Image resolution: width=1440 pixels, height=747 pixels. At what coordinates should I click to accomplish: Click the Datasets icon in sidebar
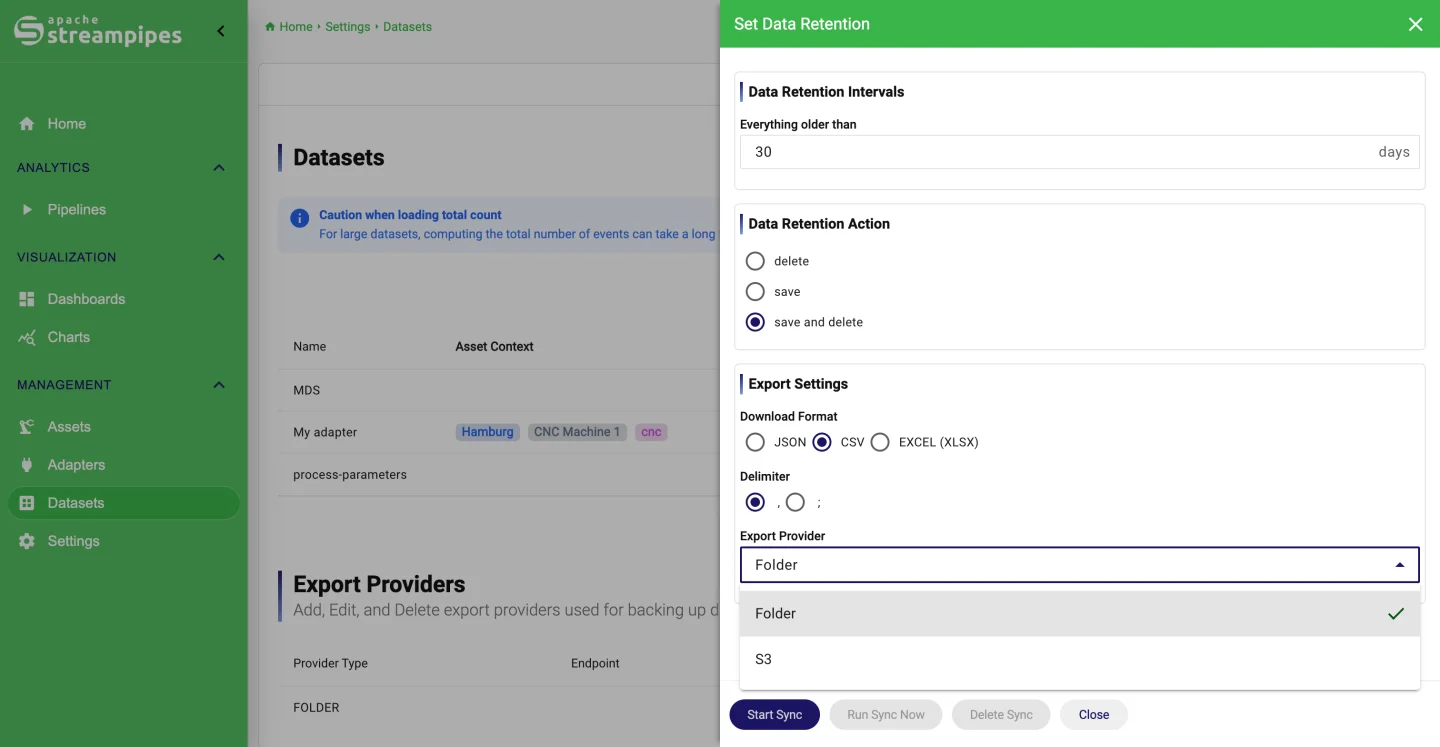click(27, 503)
